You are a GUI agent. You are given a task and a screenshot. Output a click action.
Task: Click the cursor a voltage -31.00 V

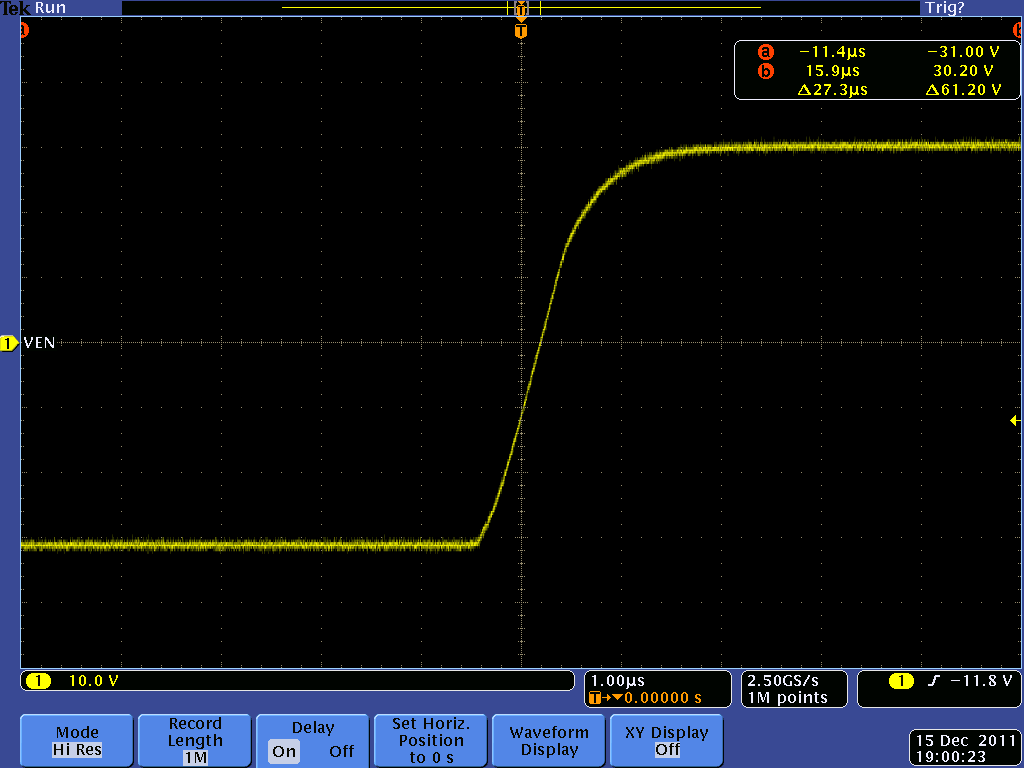tap(963, 52)
